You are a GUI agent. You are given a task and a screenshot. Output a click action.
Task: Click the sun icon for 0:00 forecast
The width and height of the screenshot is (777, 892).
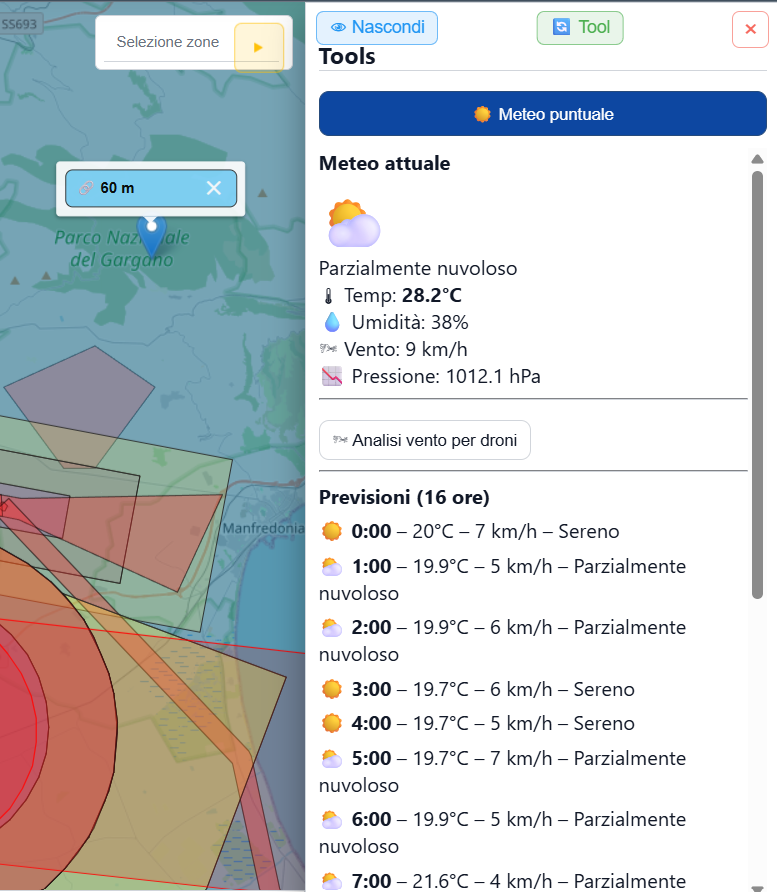tap(332, 531)
